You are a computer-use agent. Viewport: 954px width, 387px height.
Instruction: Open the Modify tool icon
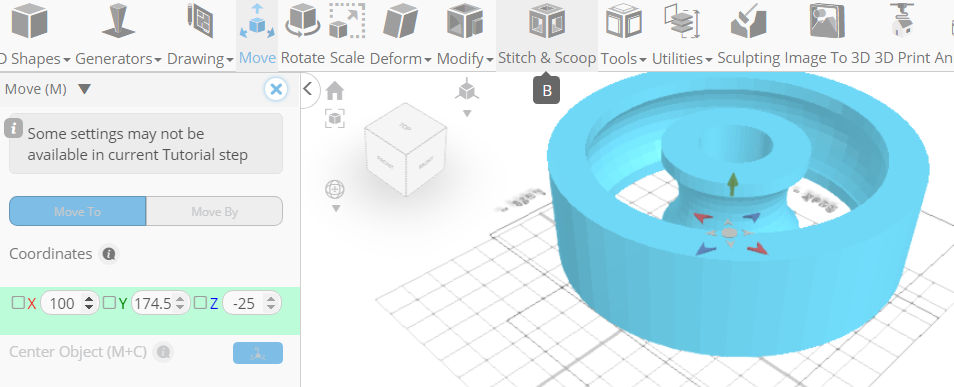(x=465, y=21)
